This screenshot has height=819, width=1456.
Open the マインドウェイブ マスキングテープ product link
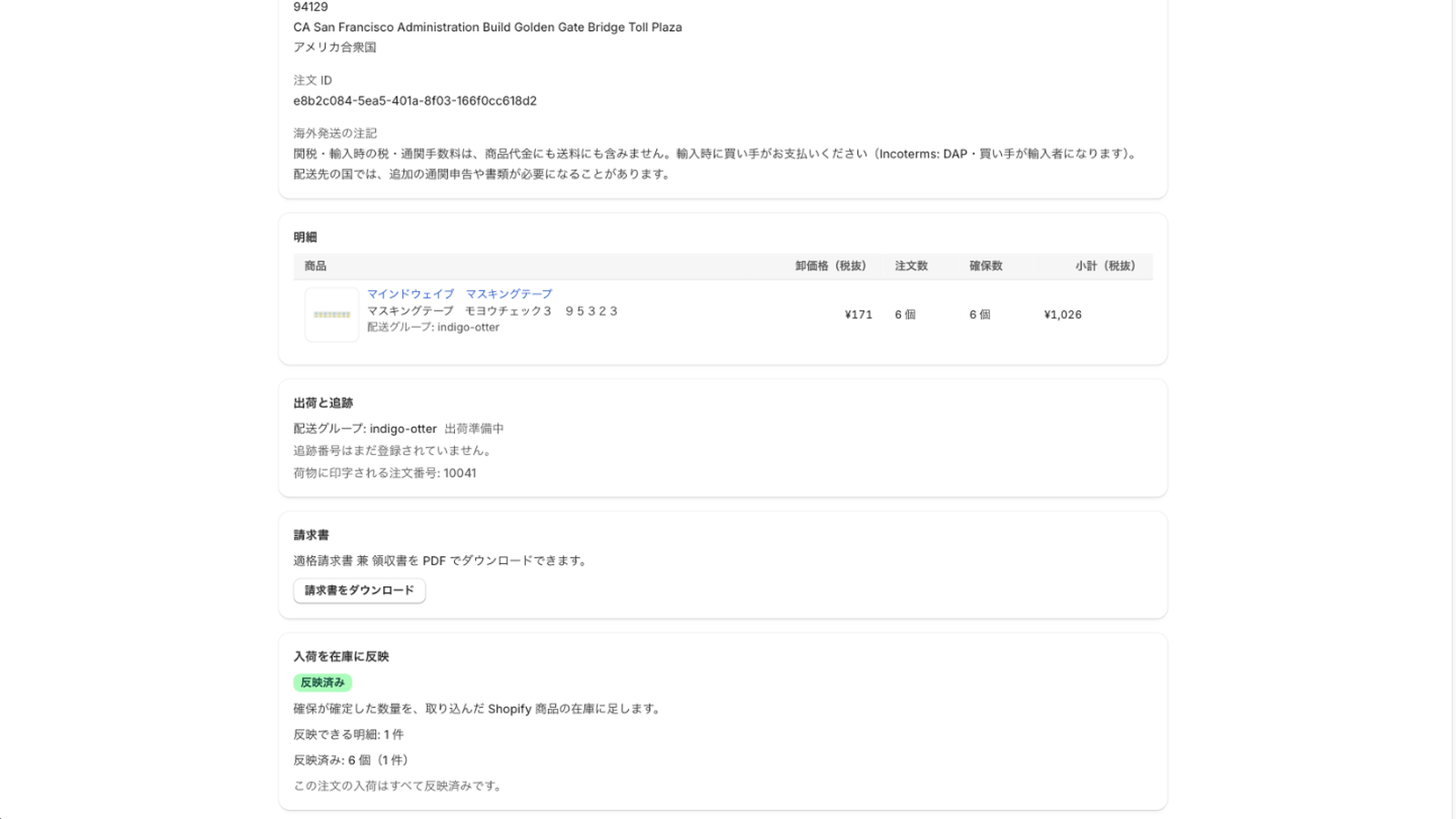tap(460, 294)
